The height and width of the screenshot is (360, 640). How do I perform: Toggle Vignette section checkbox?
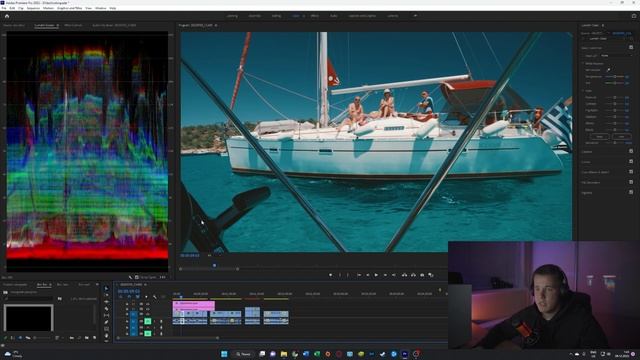pos(631,192)
